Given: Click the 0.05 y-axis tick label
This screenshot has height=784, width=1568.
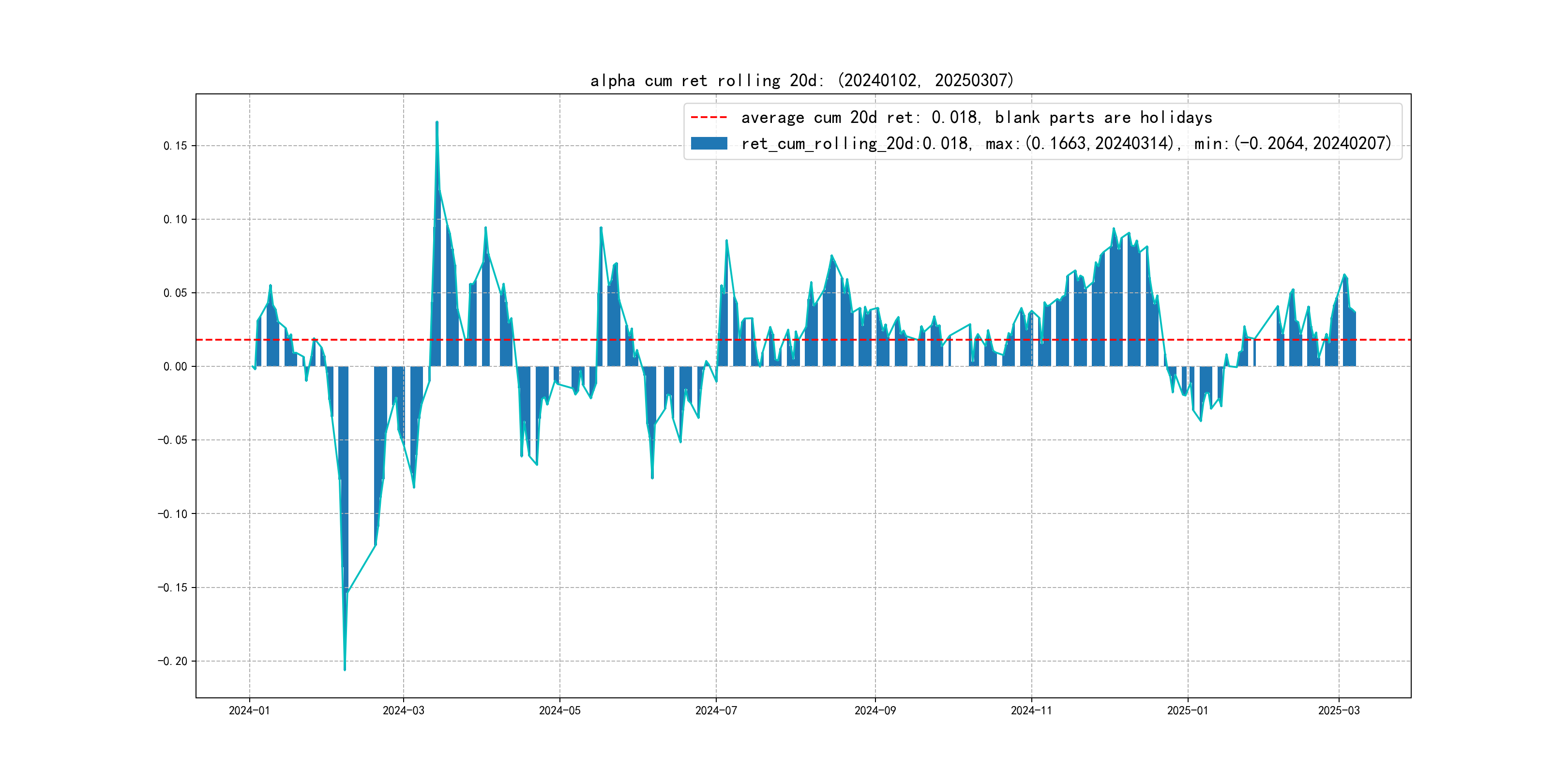Looking at the screenshot, I should coord(175,293).
